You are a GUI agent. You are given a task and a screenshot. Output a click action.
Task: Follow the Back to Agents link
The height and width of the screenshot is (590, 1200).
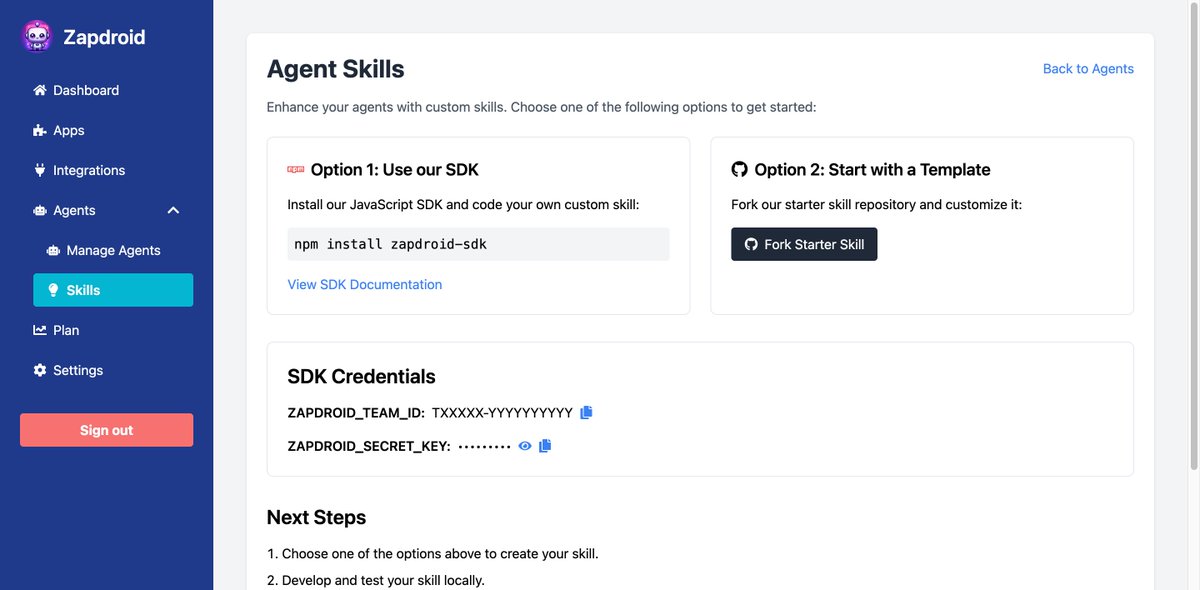click(x=1088, y=69)
